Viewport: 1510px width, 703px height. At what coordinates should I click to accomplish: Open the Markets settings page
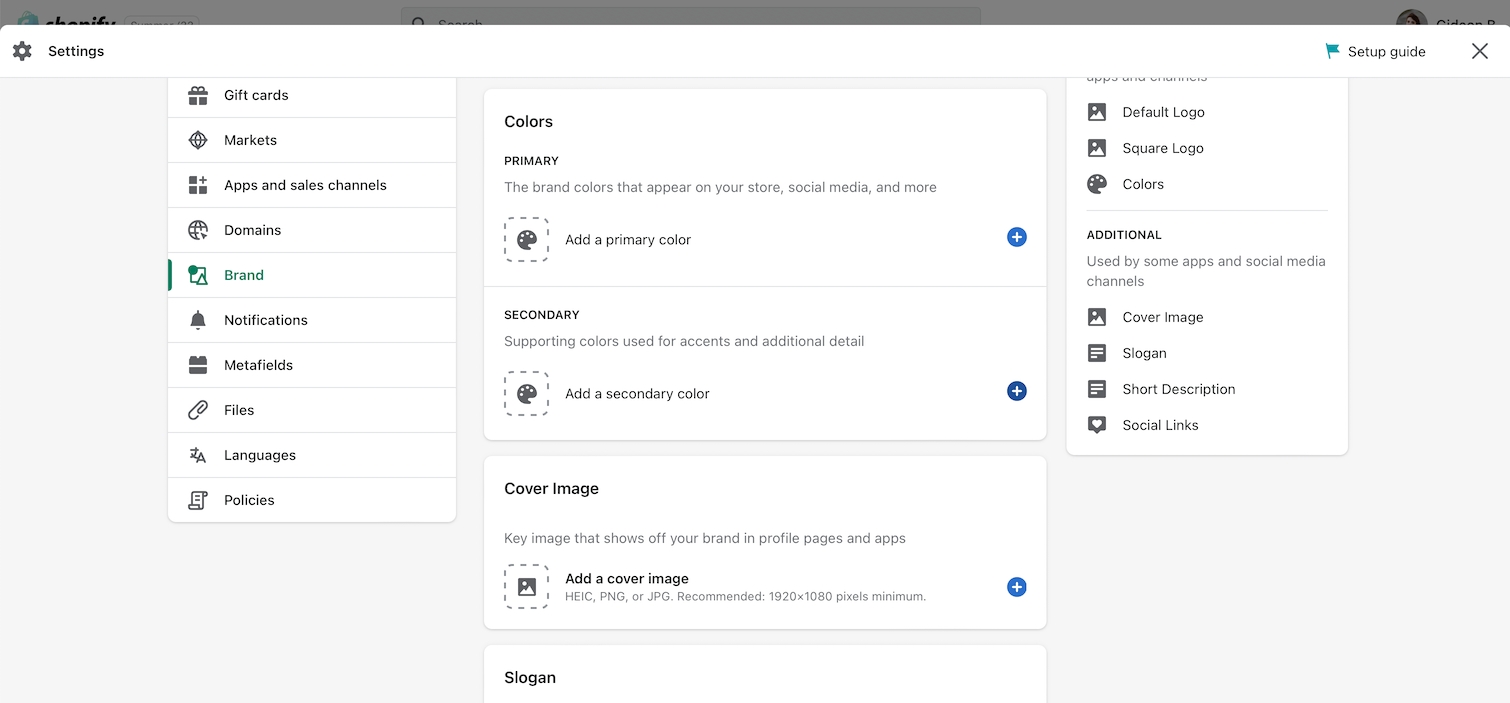coord(250,140)
